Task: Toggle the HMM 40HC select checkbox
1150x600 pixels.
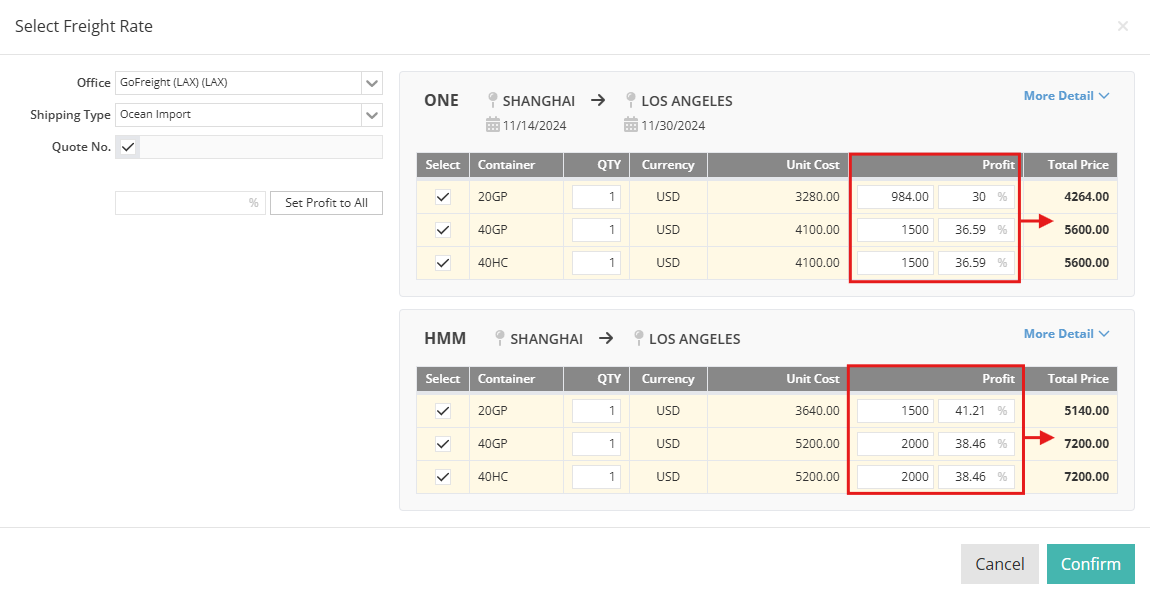Action: [443, 477]
